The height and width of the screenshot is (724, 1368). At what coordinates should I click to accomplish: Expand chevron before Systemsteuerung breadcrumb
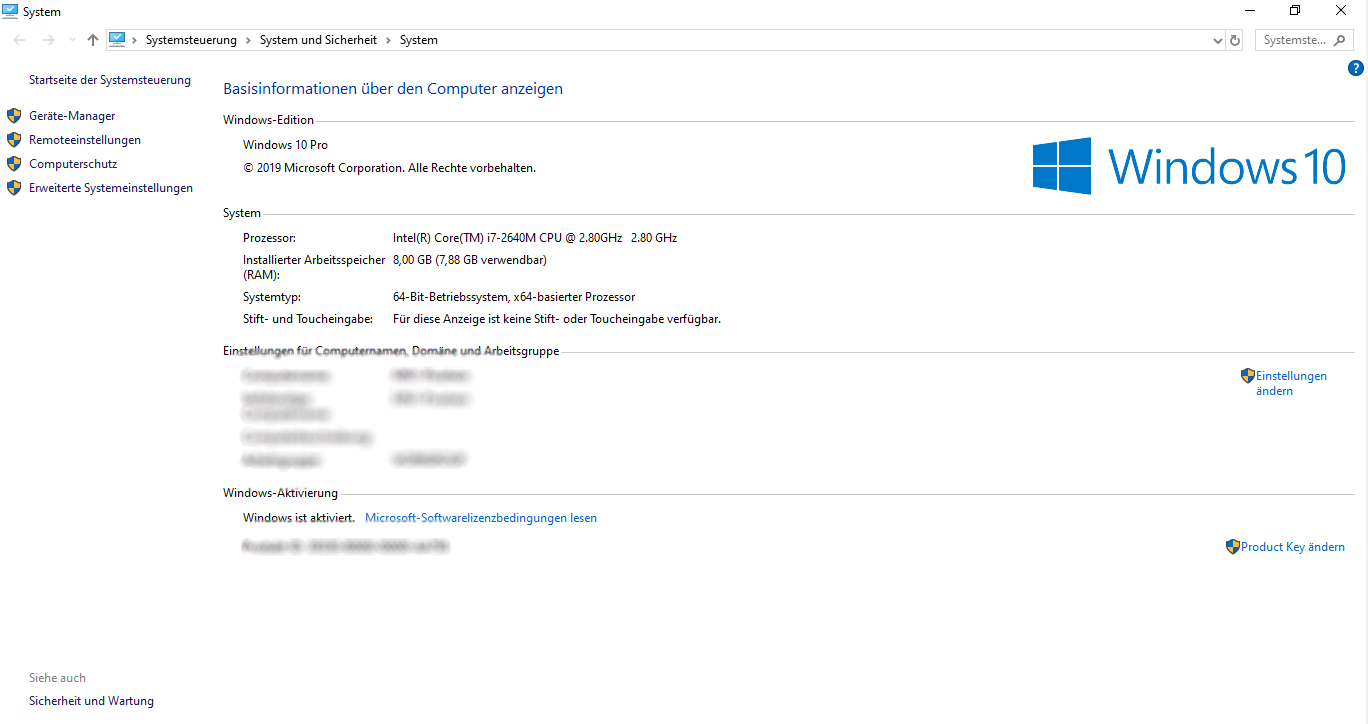point(135,40)
